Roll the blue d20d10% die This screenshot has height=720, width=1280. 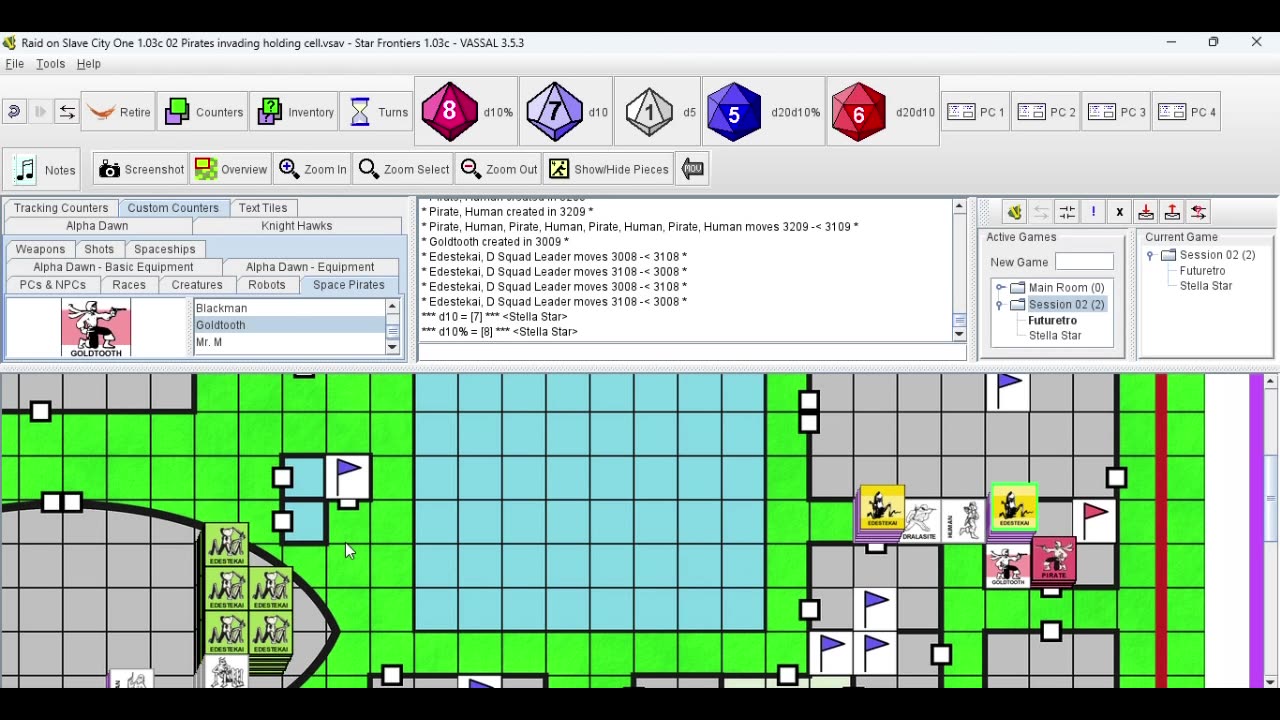pos(763,112)
